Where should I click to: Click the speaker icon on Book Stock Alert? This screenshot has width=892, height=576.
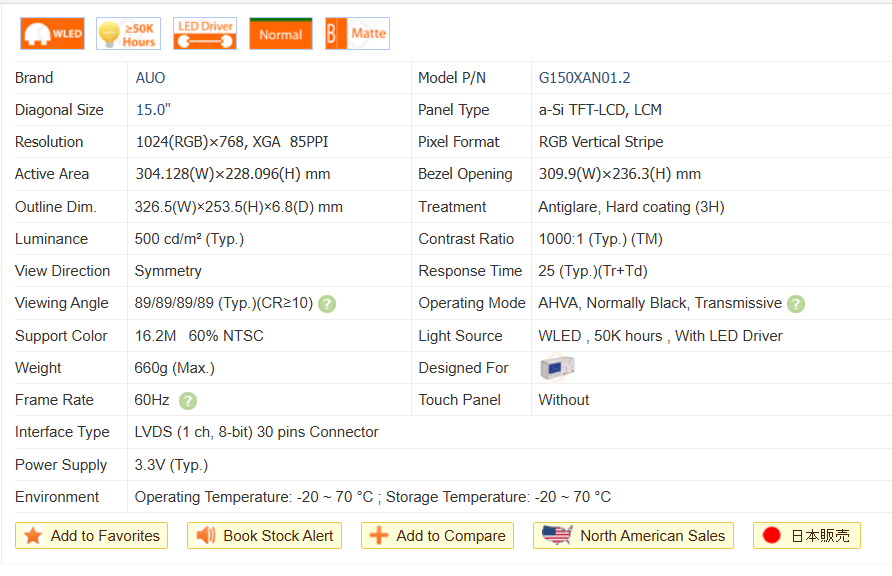coord(206,536)
